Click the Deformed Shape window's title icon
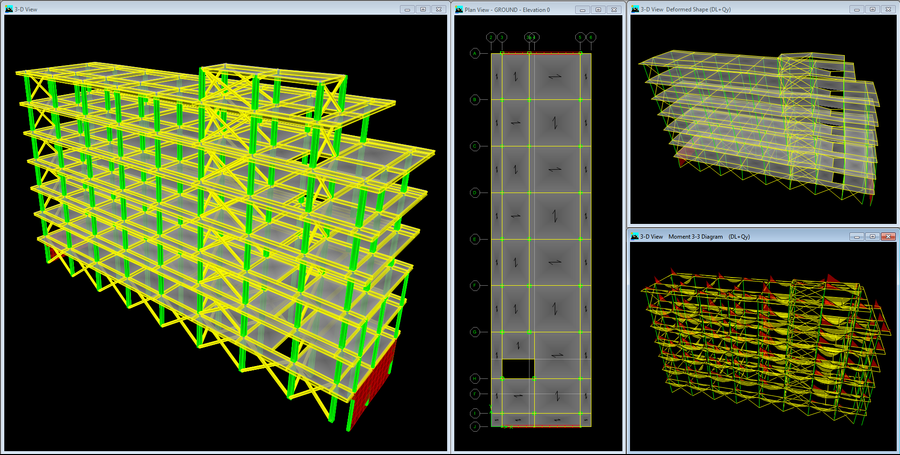 (x=634, y=9)
